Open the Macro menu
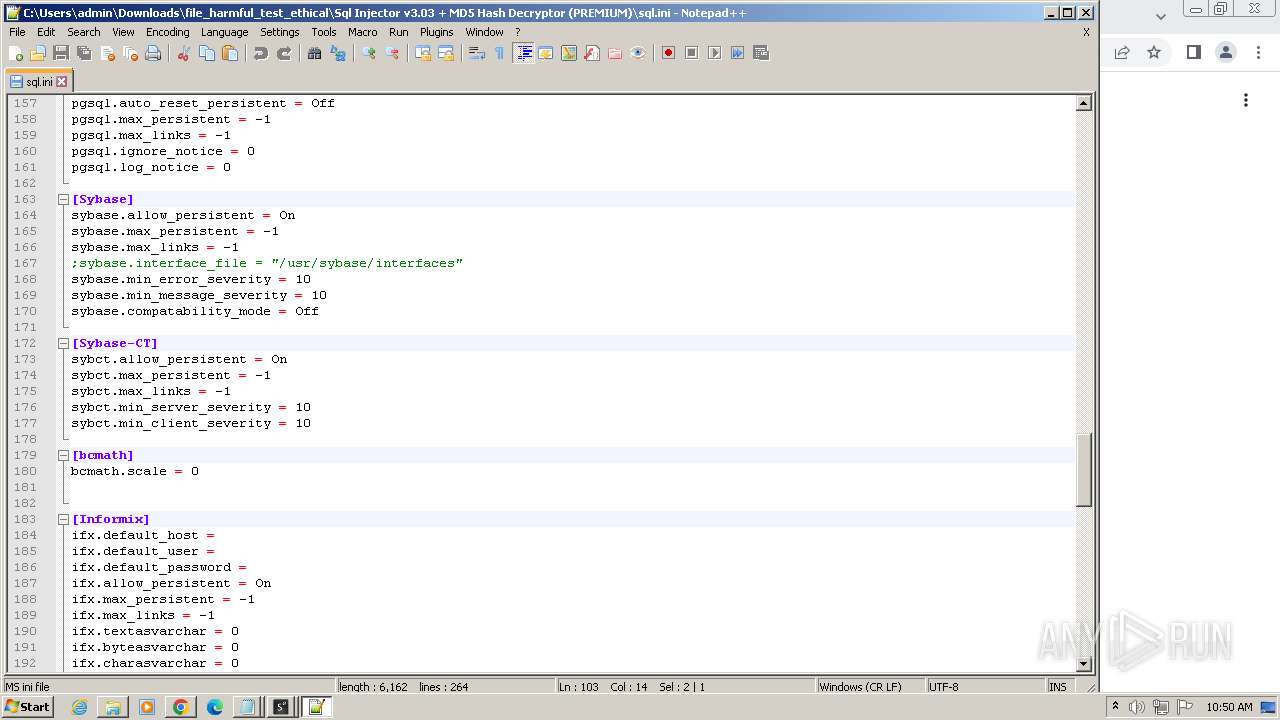 362,32
